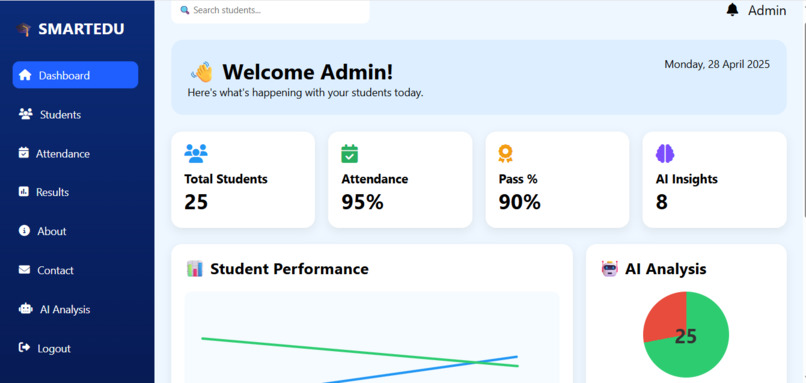Click the Student Performance heading
The height and width of the screenshot is (383, 806).
pyautogui.click(x=289, y=269)
